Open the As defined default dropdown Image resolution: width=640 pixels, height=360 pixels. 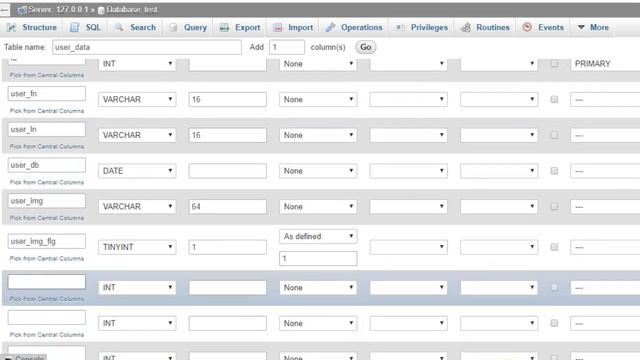coord(318,236)
